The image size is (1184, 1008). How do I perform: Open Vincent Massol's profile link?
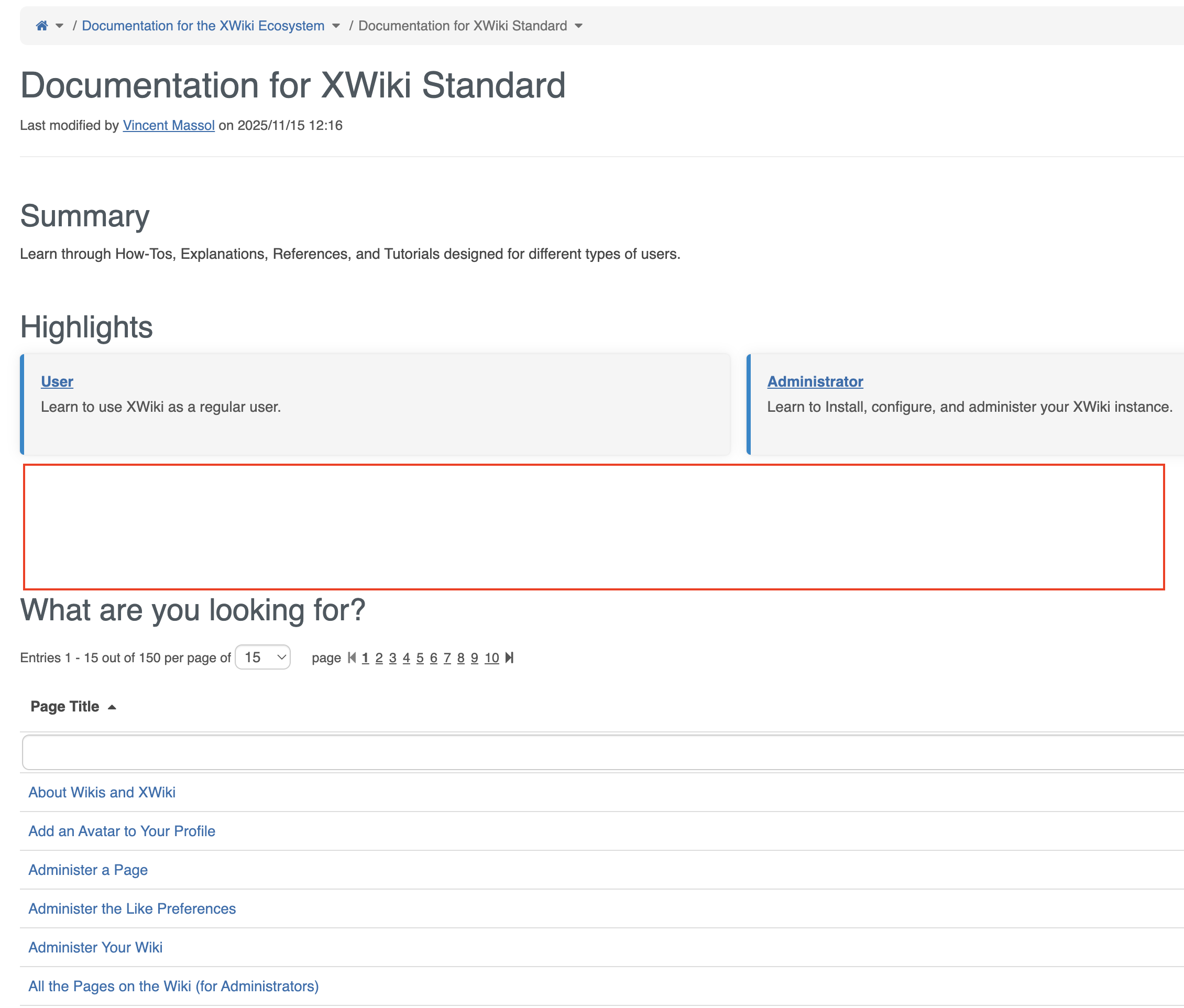point(169,125)
